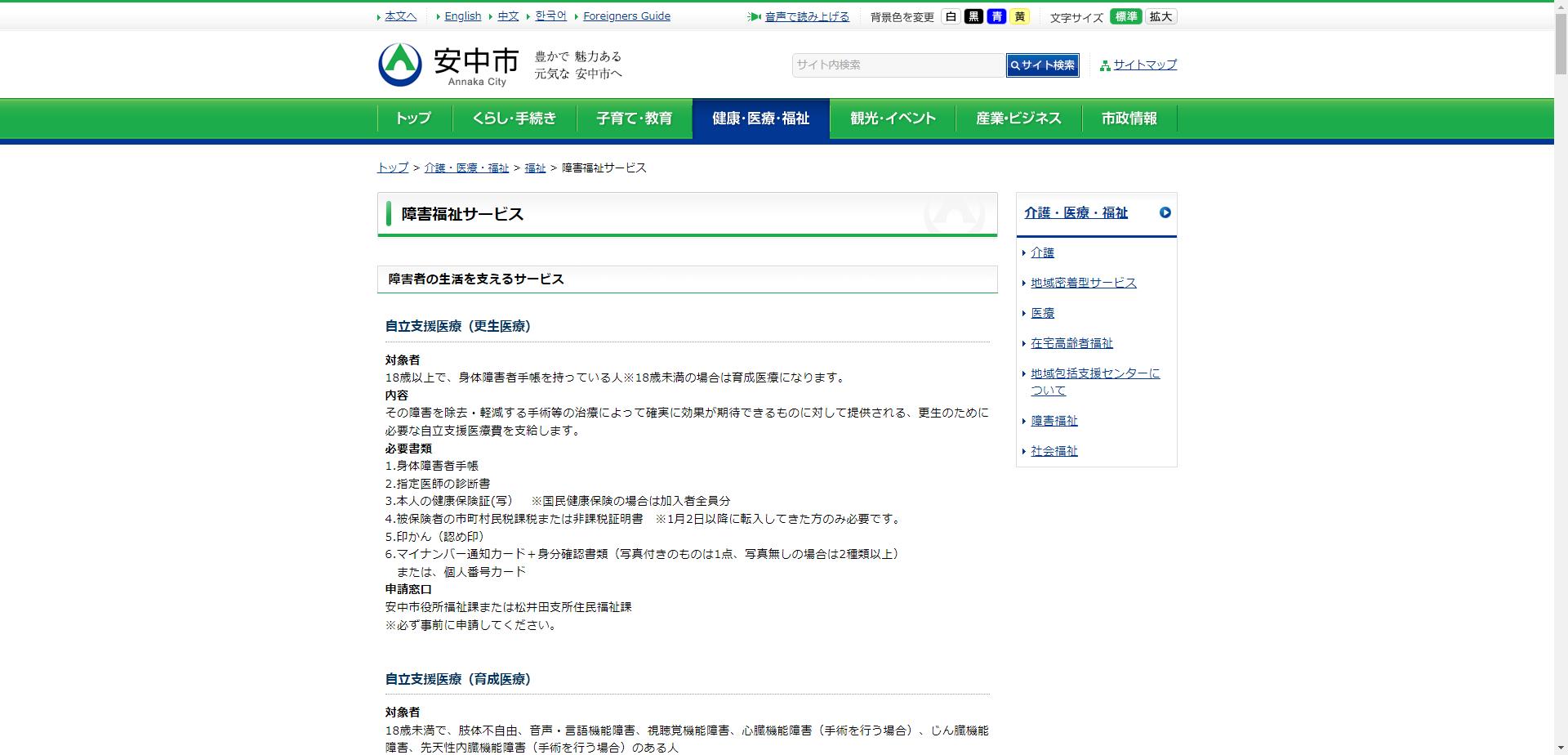Set background color to blue (青)

coord(996,16)
